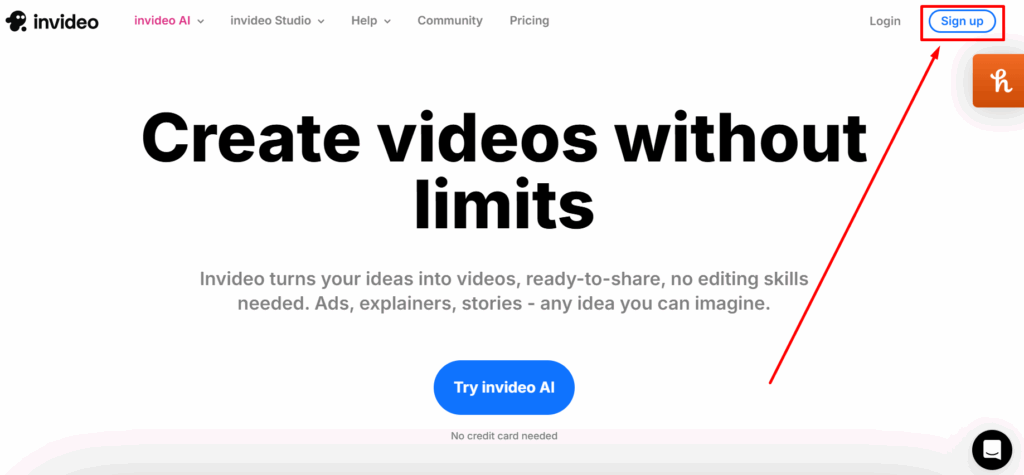Click the 'Create videos without limits' headline
1024x475 pixels.
[504, 171]
